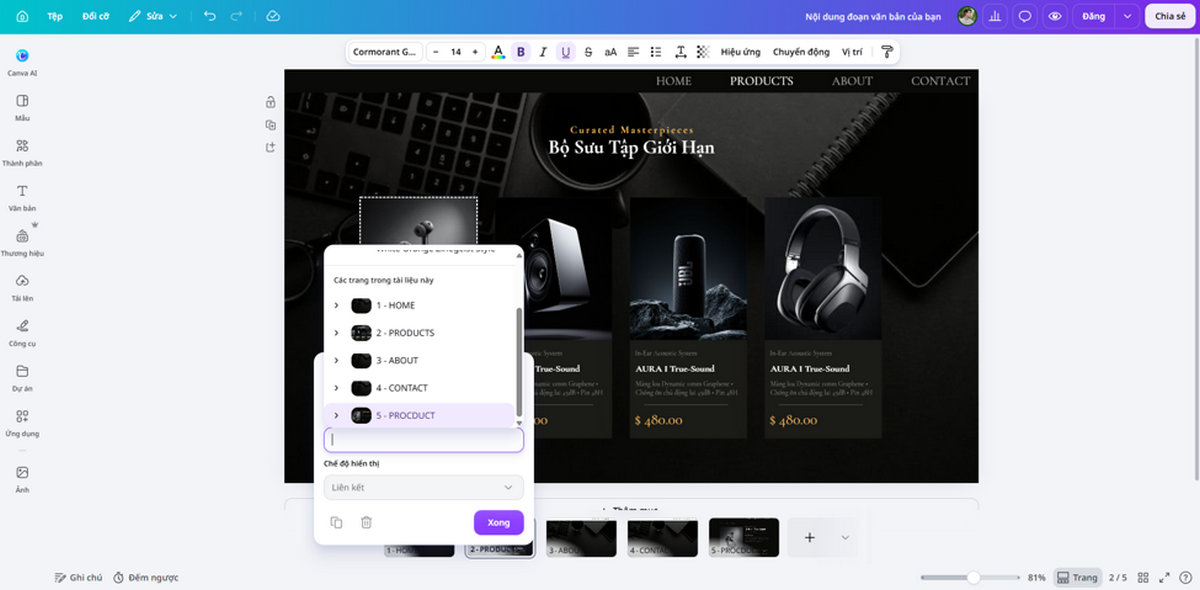Toggle bulleted list formatting

(656, 52)
